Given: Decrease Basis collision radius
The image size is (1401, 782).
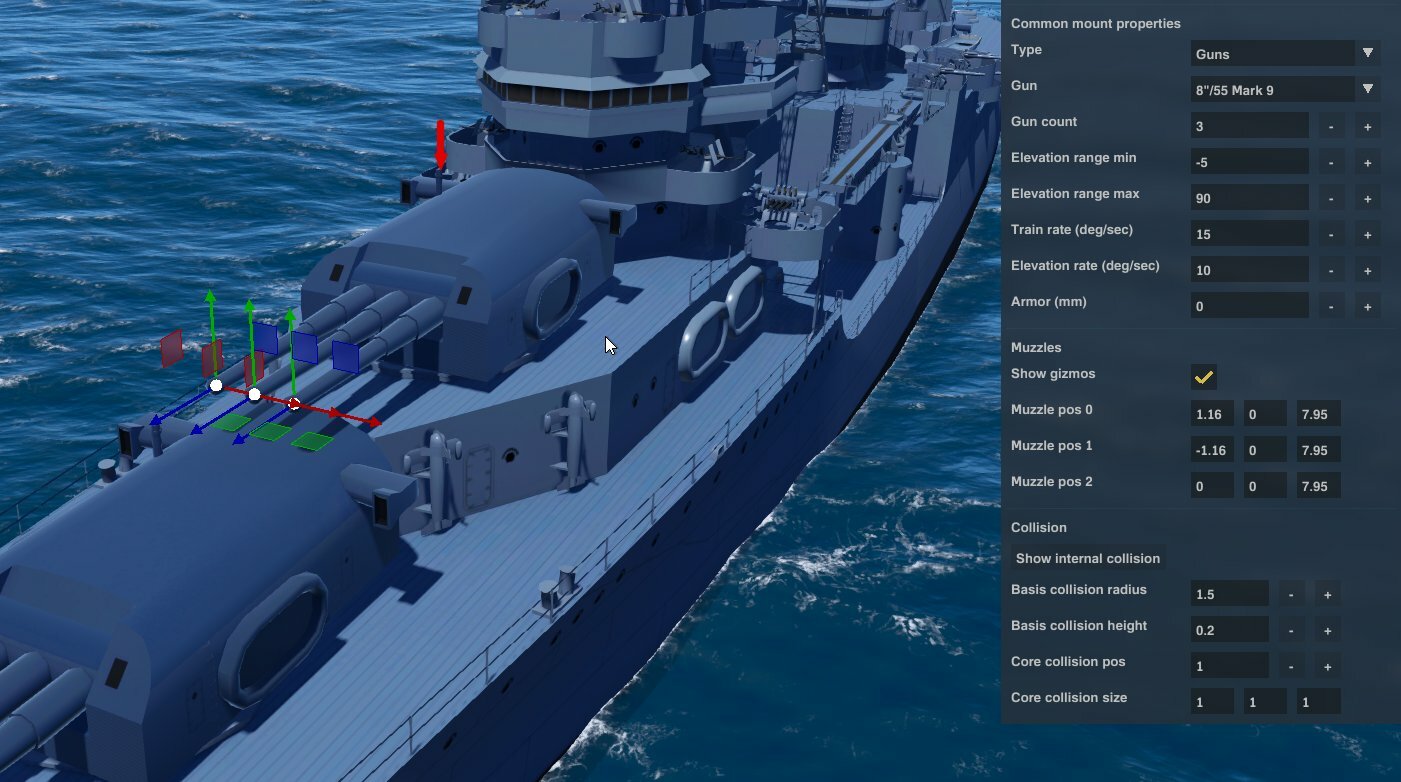Looking at the screenshot, I should tap(1291, 594).
